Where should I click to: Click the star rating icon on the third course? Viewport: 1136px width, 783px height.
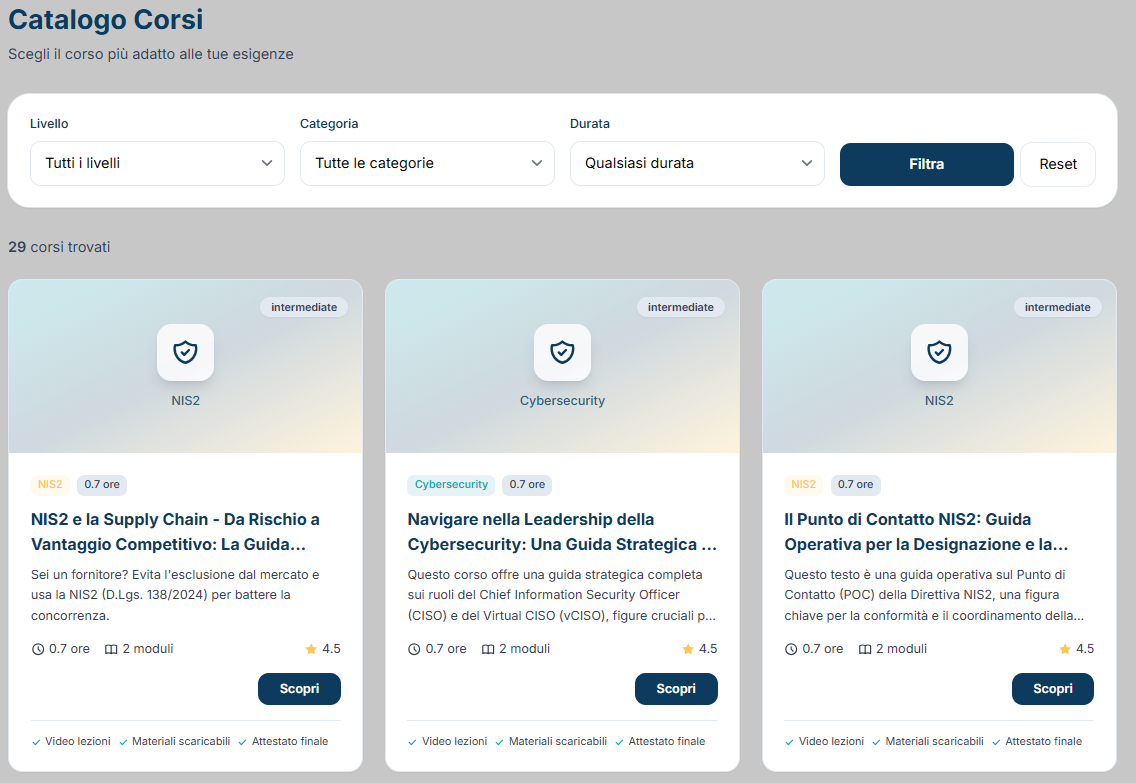pos(1064,648)
